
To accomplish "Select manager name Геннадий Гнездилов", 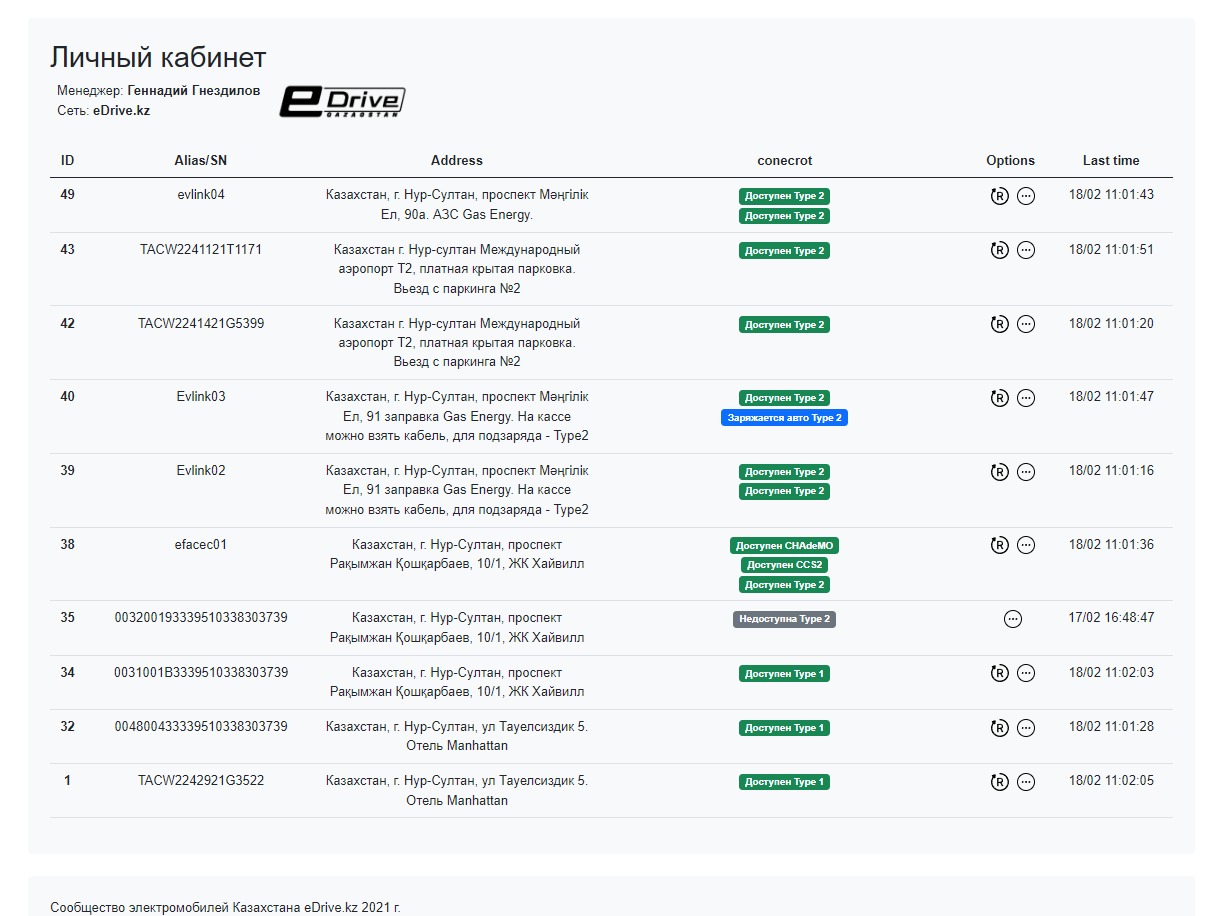I will (x=194, y=90).
